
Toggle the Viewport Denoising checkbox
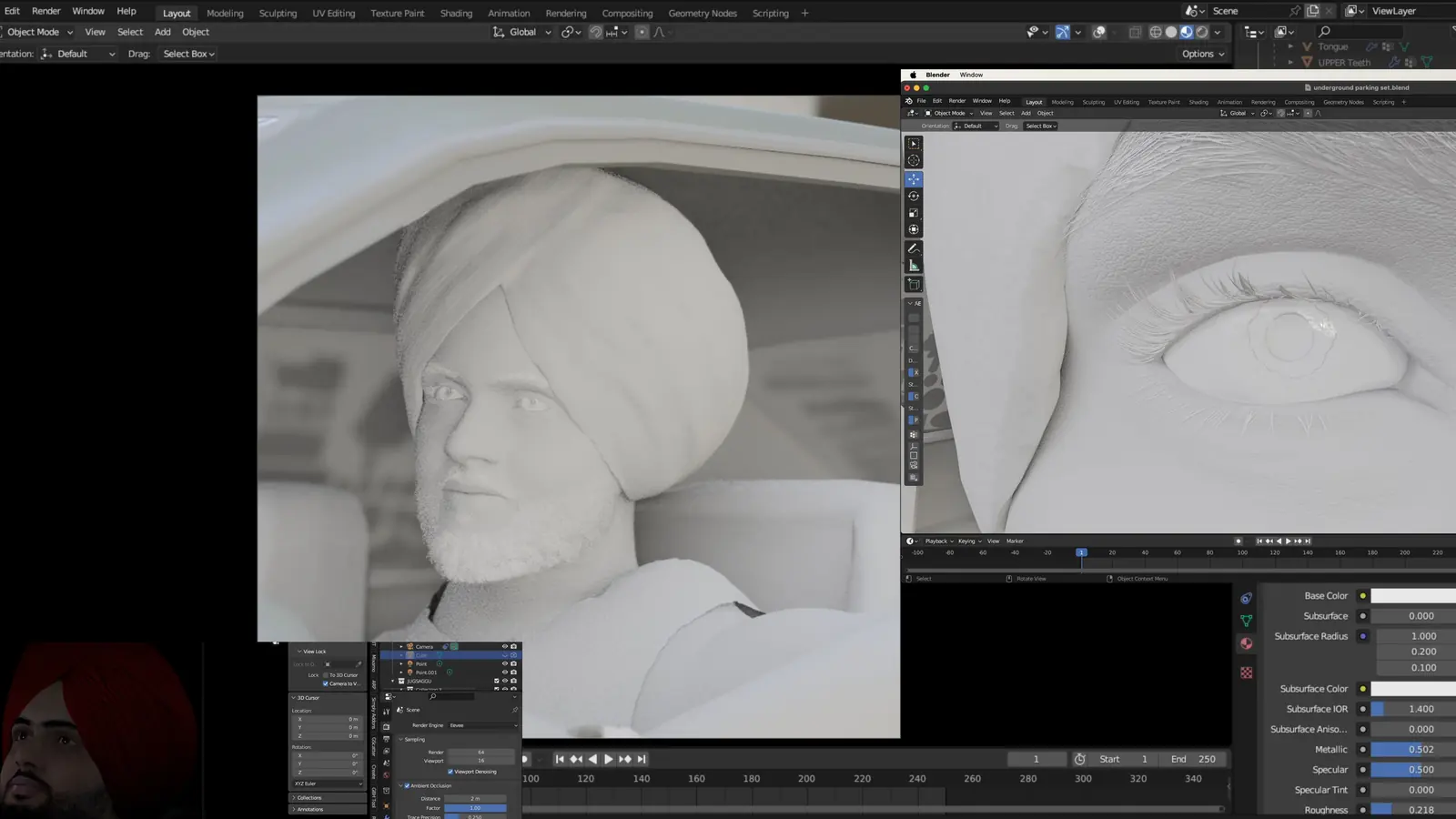pos(450,772)
